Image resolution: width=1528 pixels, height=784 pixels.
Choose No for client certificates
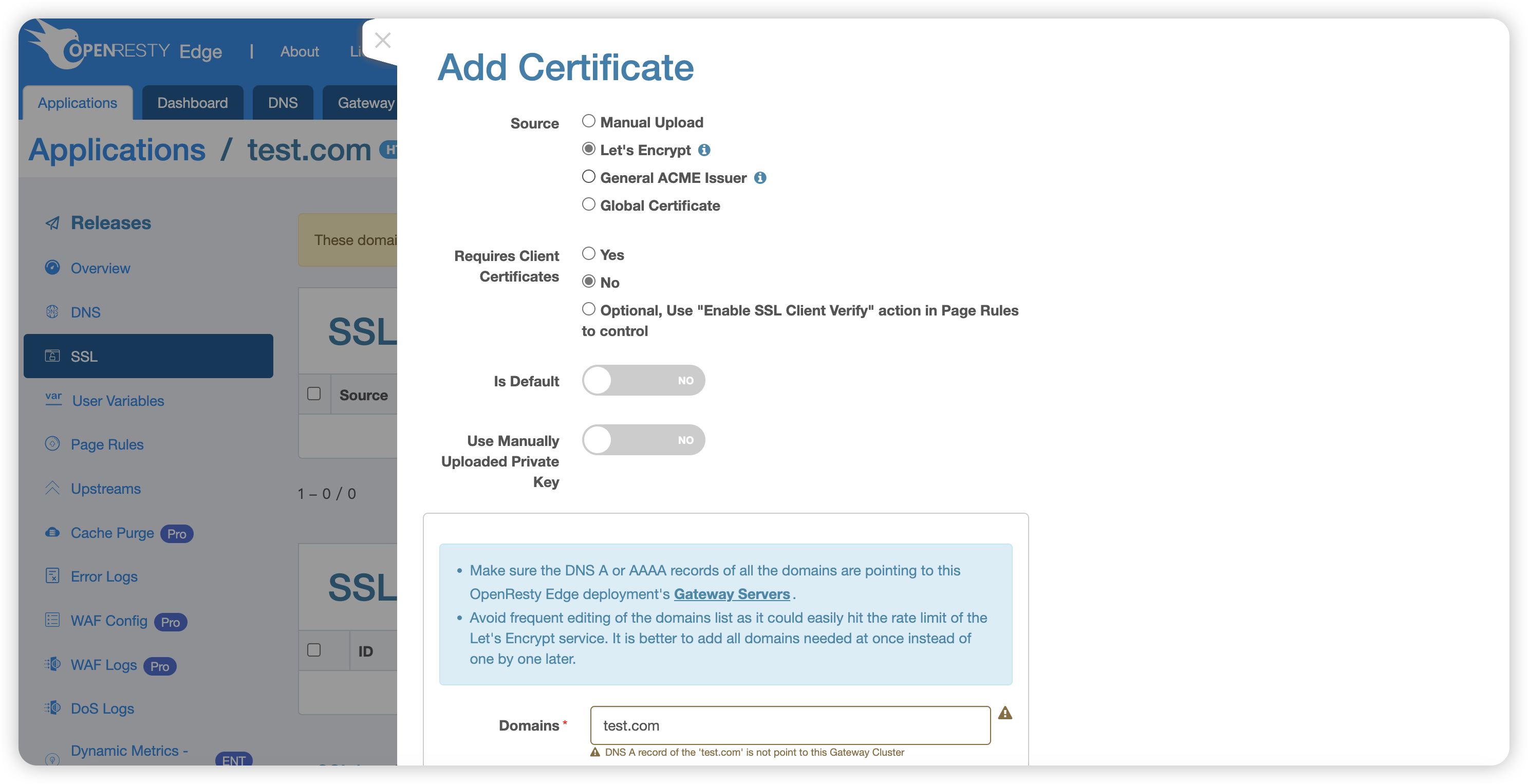click(588, 282)
